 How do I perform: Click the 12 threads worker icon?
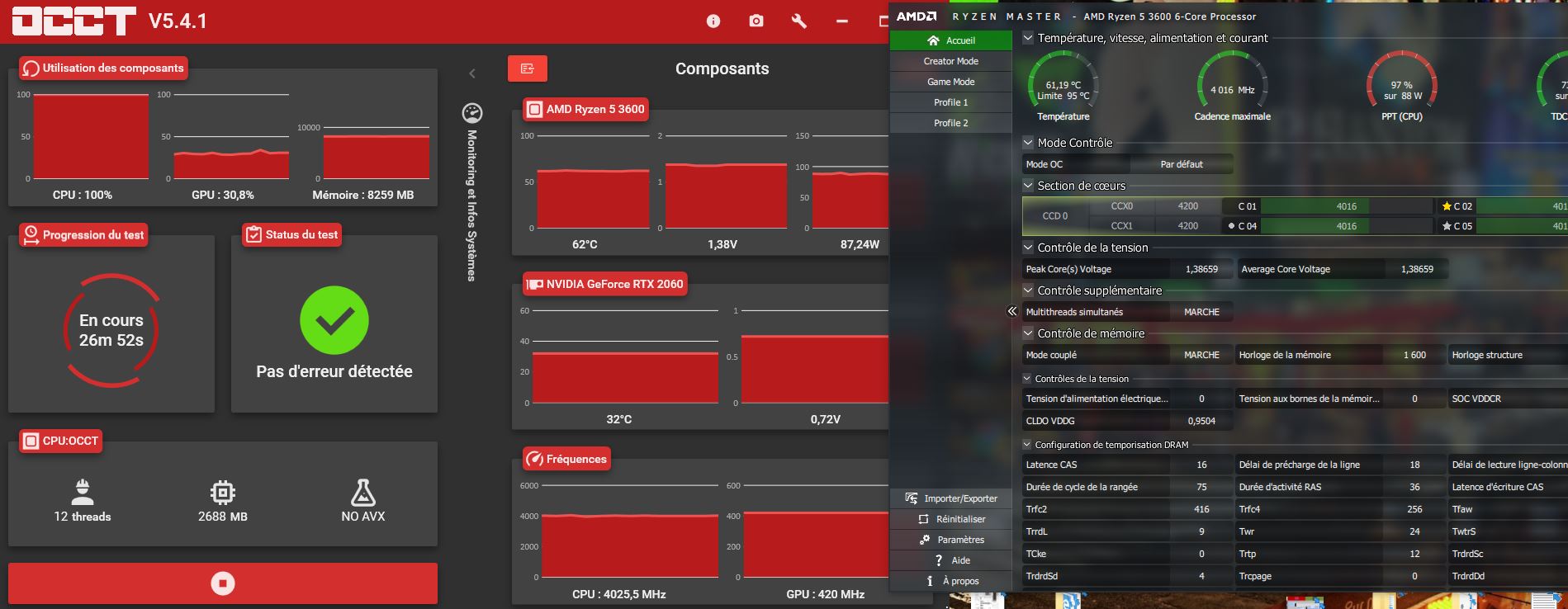pos(83,492)
